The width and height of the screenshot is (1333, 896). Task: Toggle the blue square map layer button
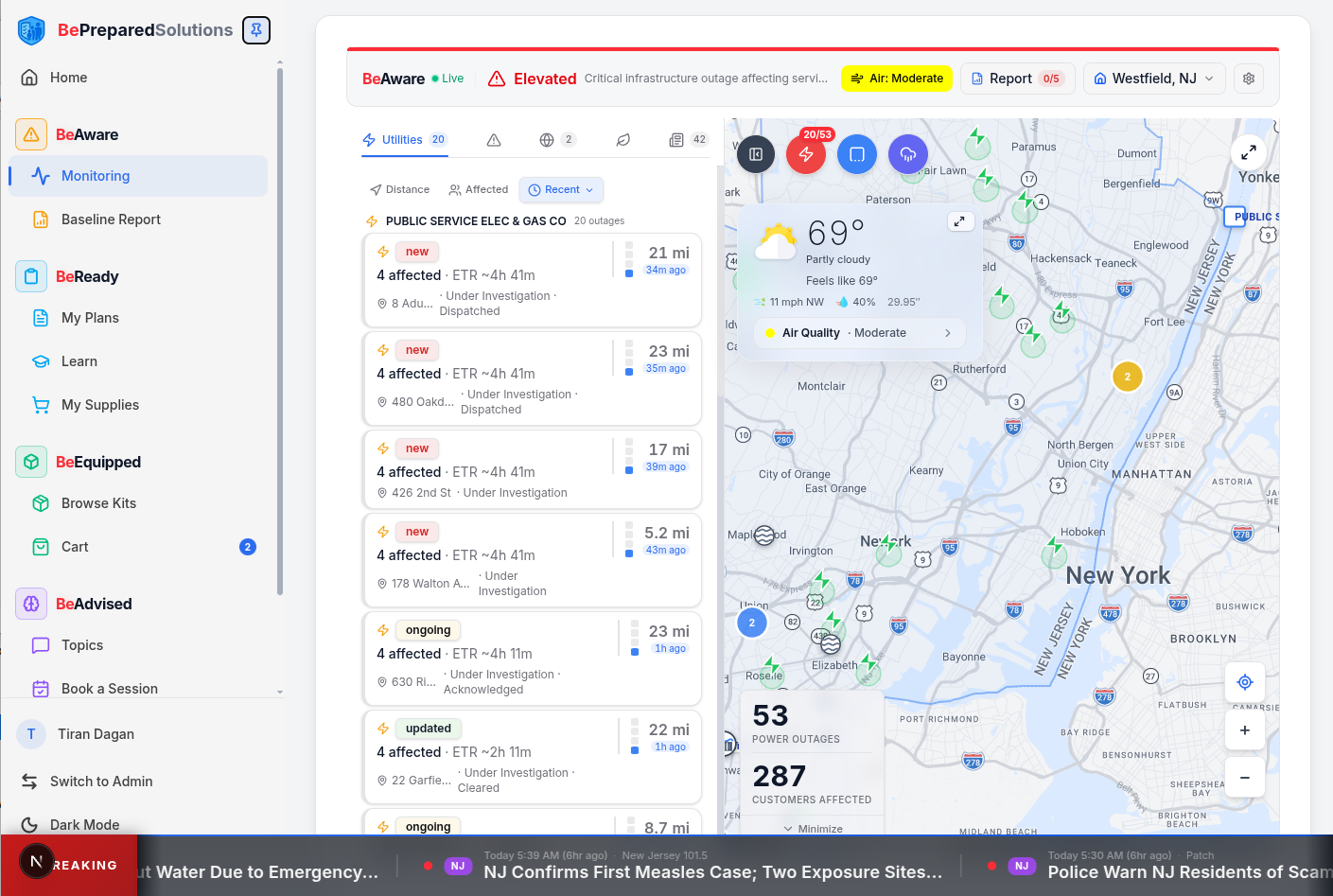(857, 154)
